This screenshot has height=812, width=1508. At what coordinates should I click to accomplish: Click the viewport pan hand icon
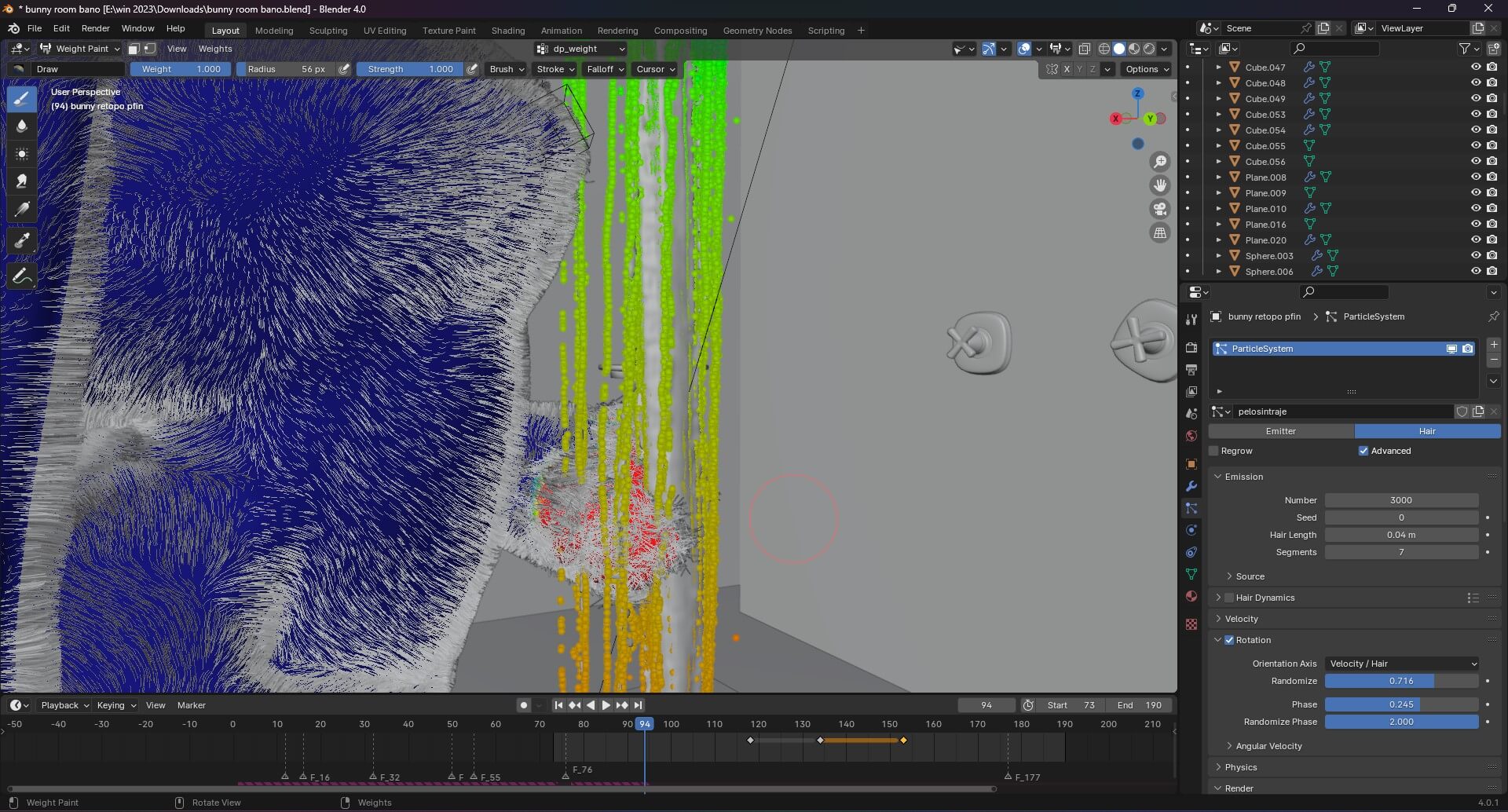(1160, 185)
